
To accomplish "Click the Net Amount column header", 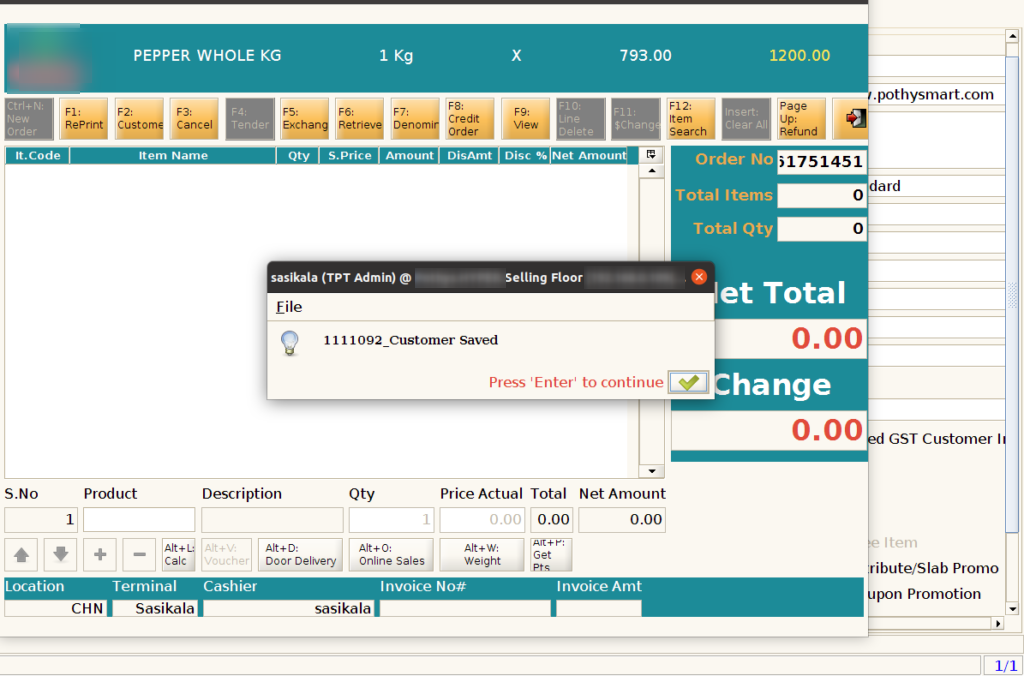I will coord(588,155).
